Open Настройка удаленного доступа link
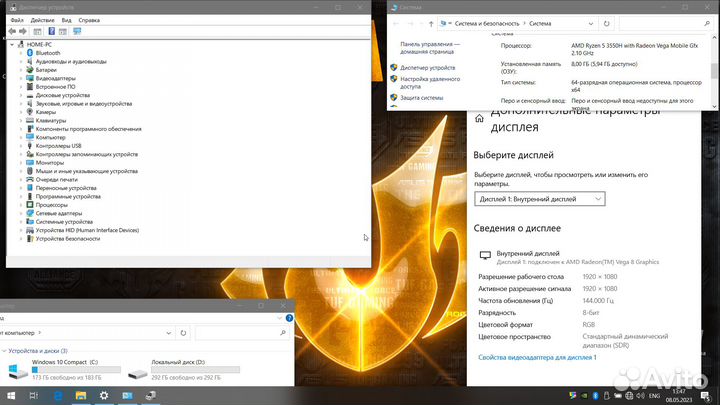720x405 pixels. (x=430, y=83)
